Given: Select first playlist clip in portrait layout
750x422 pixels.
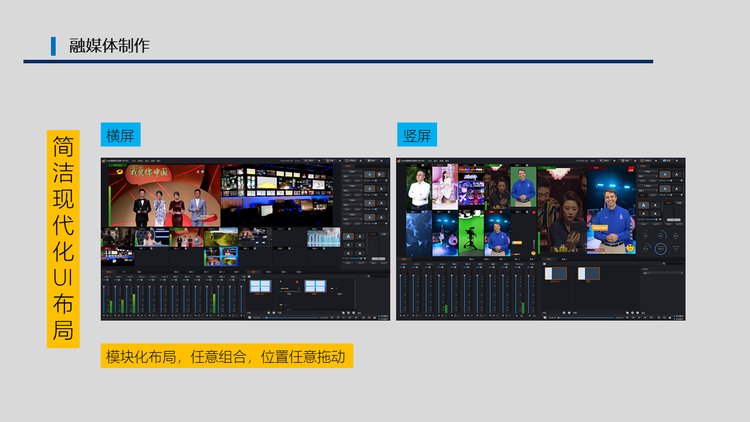Looking at the screenshot, I should pyautogui.click(x=557, y=273).
